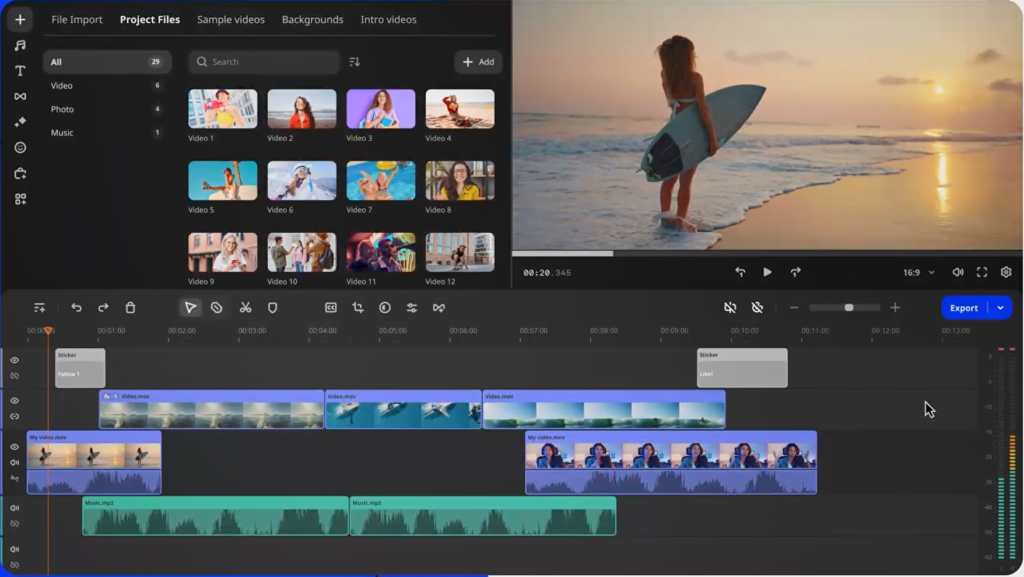Click the Export button

tap(963, 307)
